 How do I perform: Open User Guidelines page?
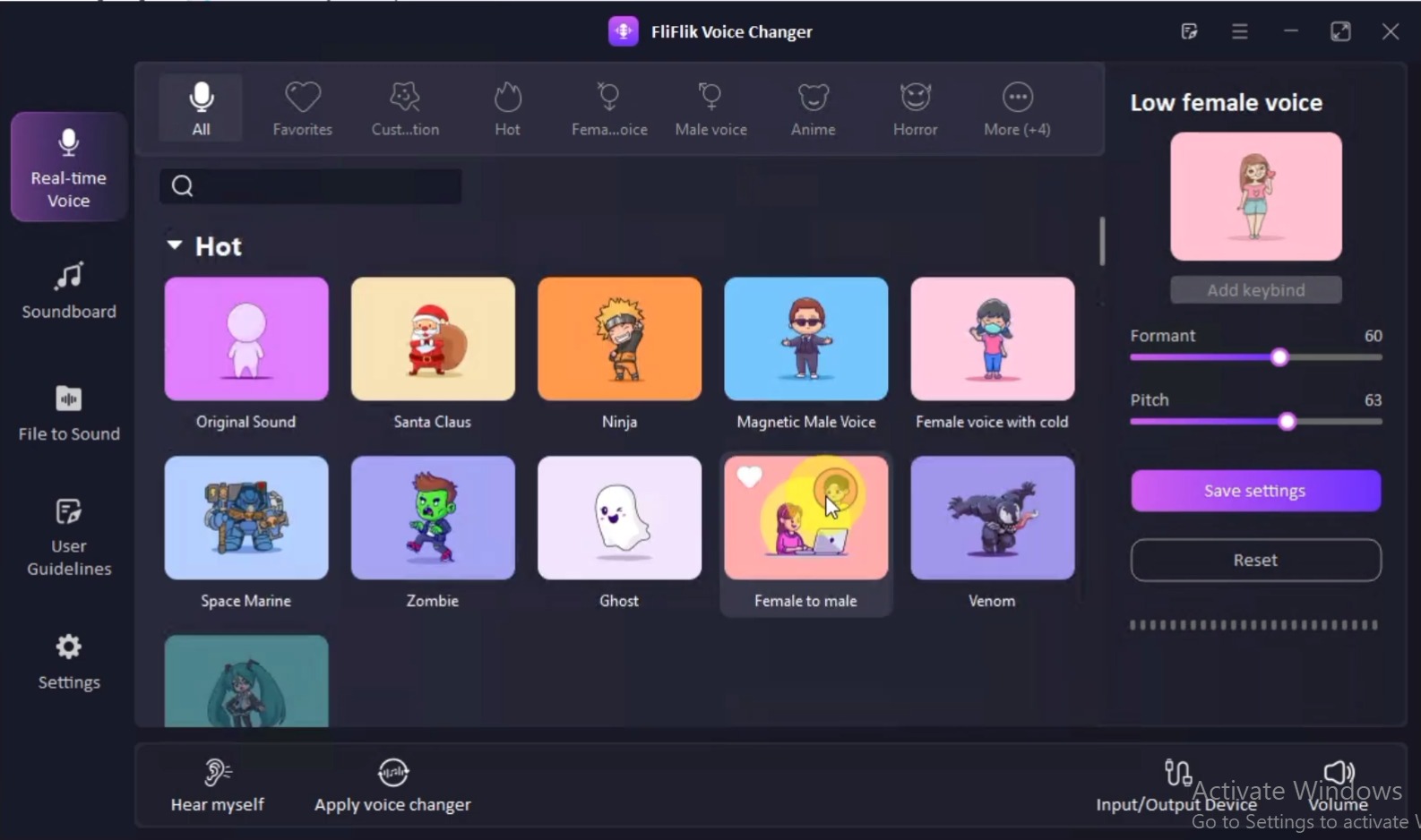coord(69,536)
